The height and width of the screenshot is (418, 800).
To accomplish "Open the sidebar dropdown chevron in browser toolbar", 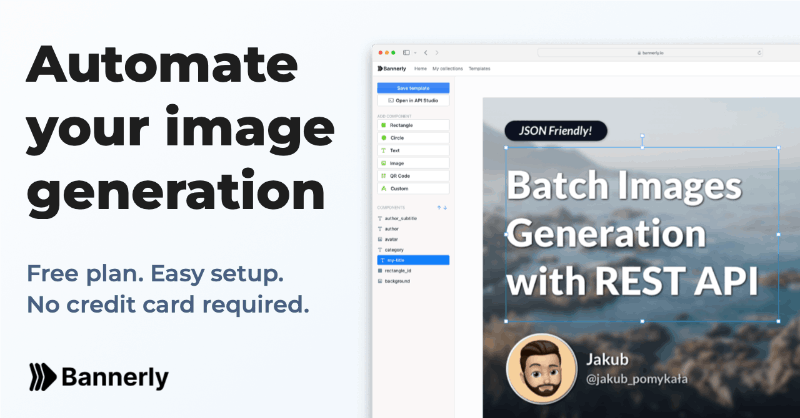I will (x=415, y=53).
